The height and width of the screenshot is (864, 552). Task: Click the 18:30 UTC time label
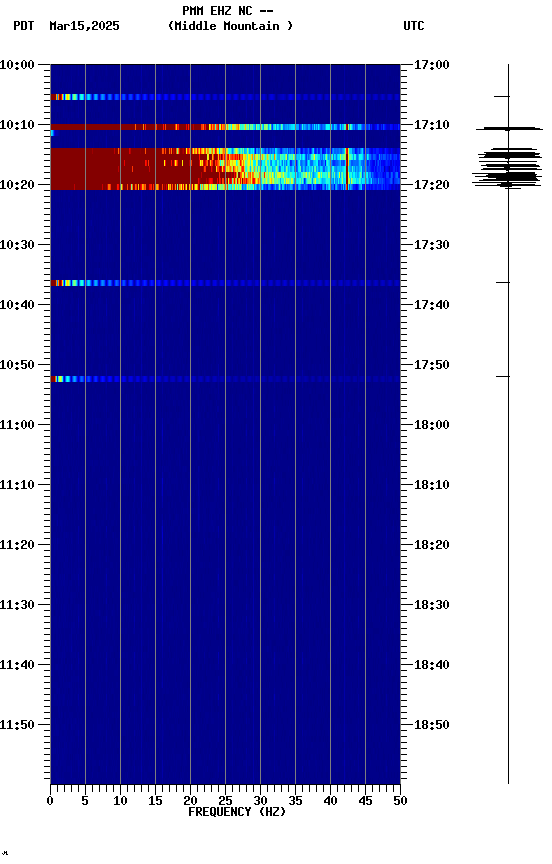click(x=432, y=605)
